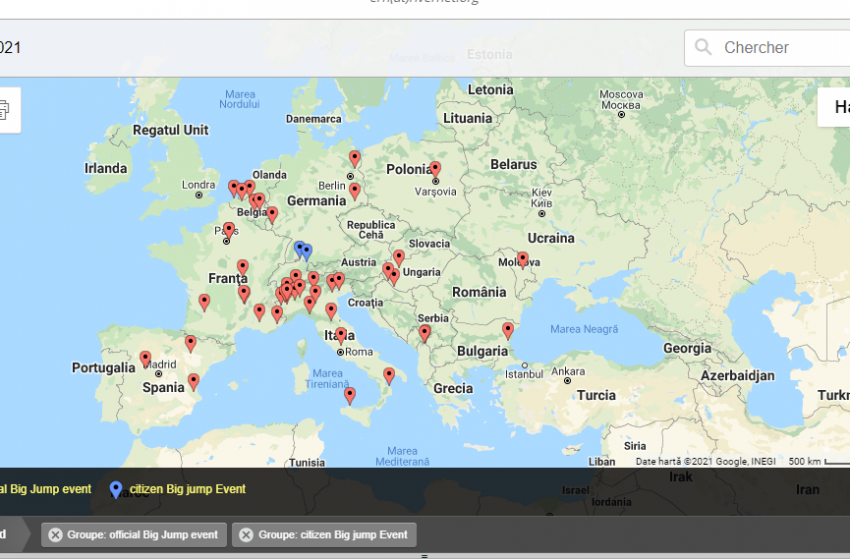
Task: Click the red pin above Roma on Italia label
Action: click(341, 336)
